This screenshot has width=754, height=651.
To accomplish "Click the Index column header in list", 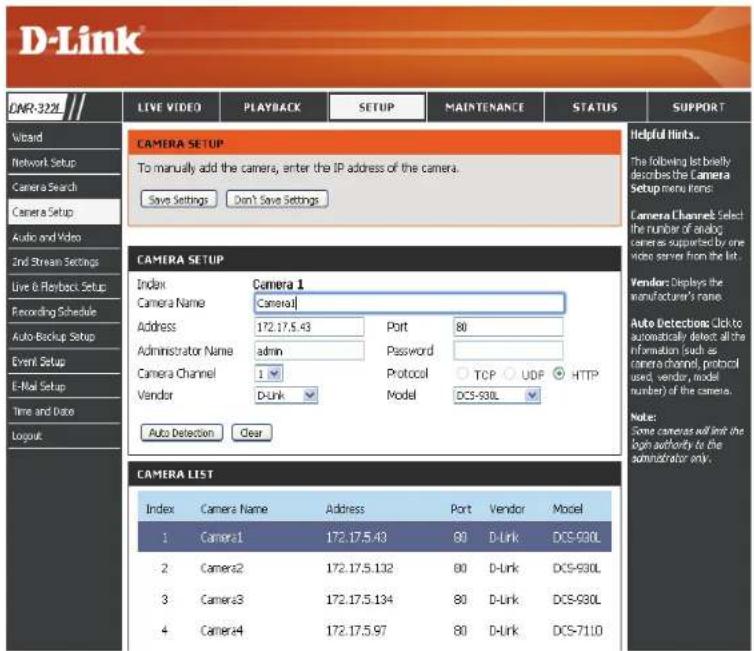I will point(160,509).
